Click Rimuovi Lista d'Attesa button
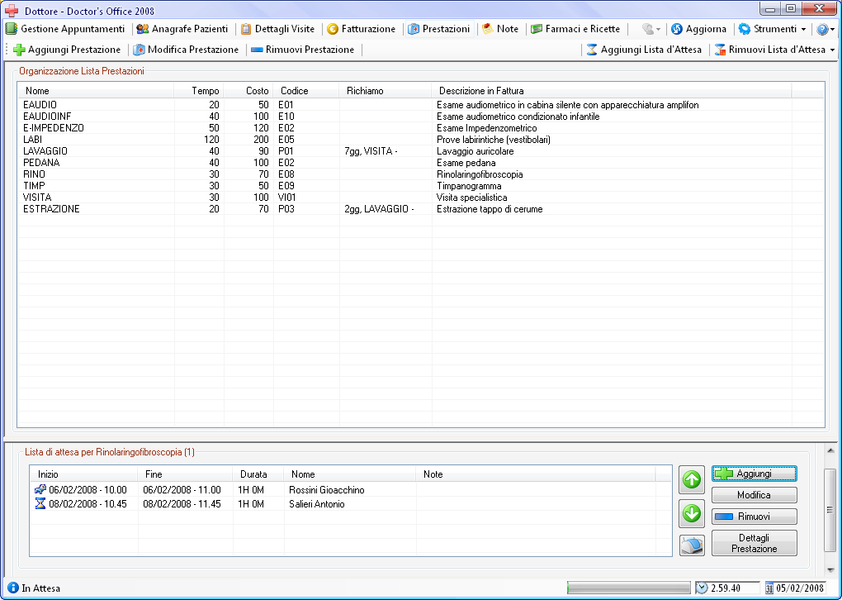Screen dimensions: 842x600 pos(770,50)
